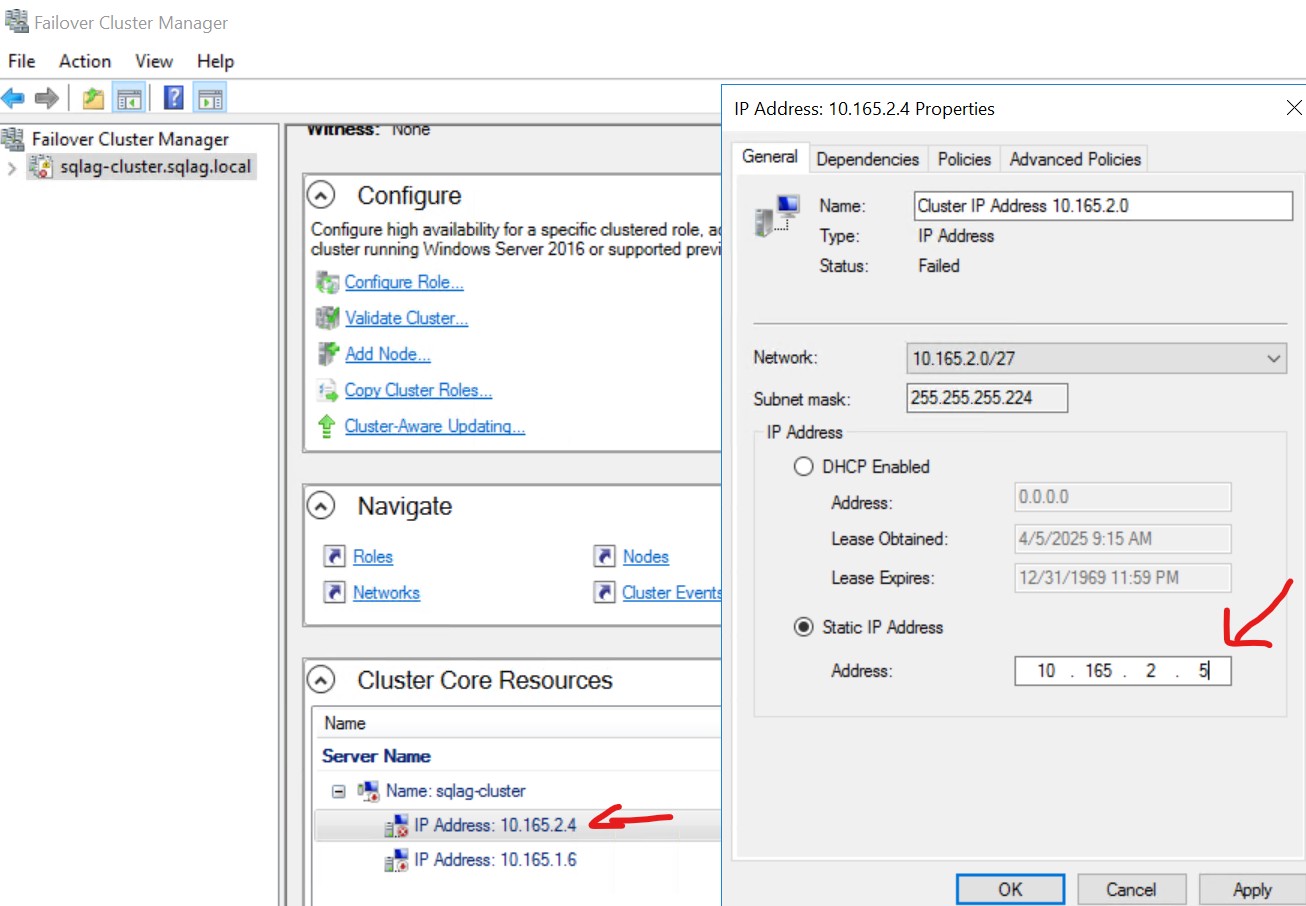Click the Cluster Events shortcut icon
The height and width of the screenshot is (906, 1306).
click(604, 592)
